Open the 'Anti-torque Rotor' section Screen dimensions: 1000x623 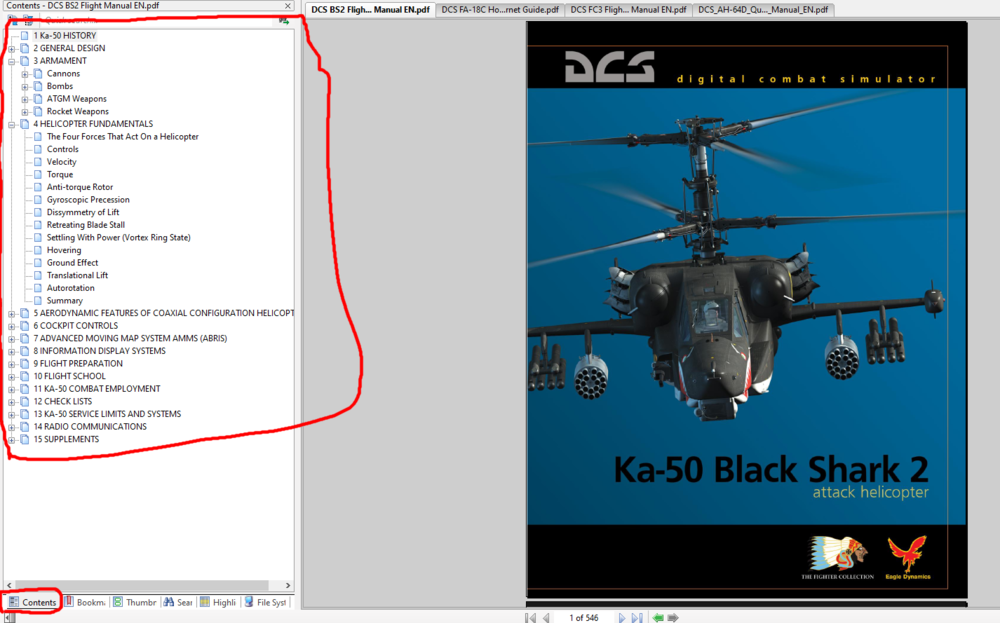[x=80, y=187]
